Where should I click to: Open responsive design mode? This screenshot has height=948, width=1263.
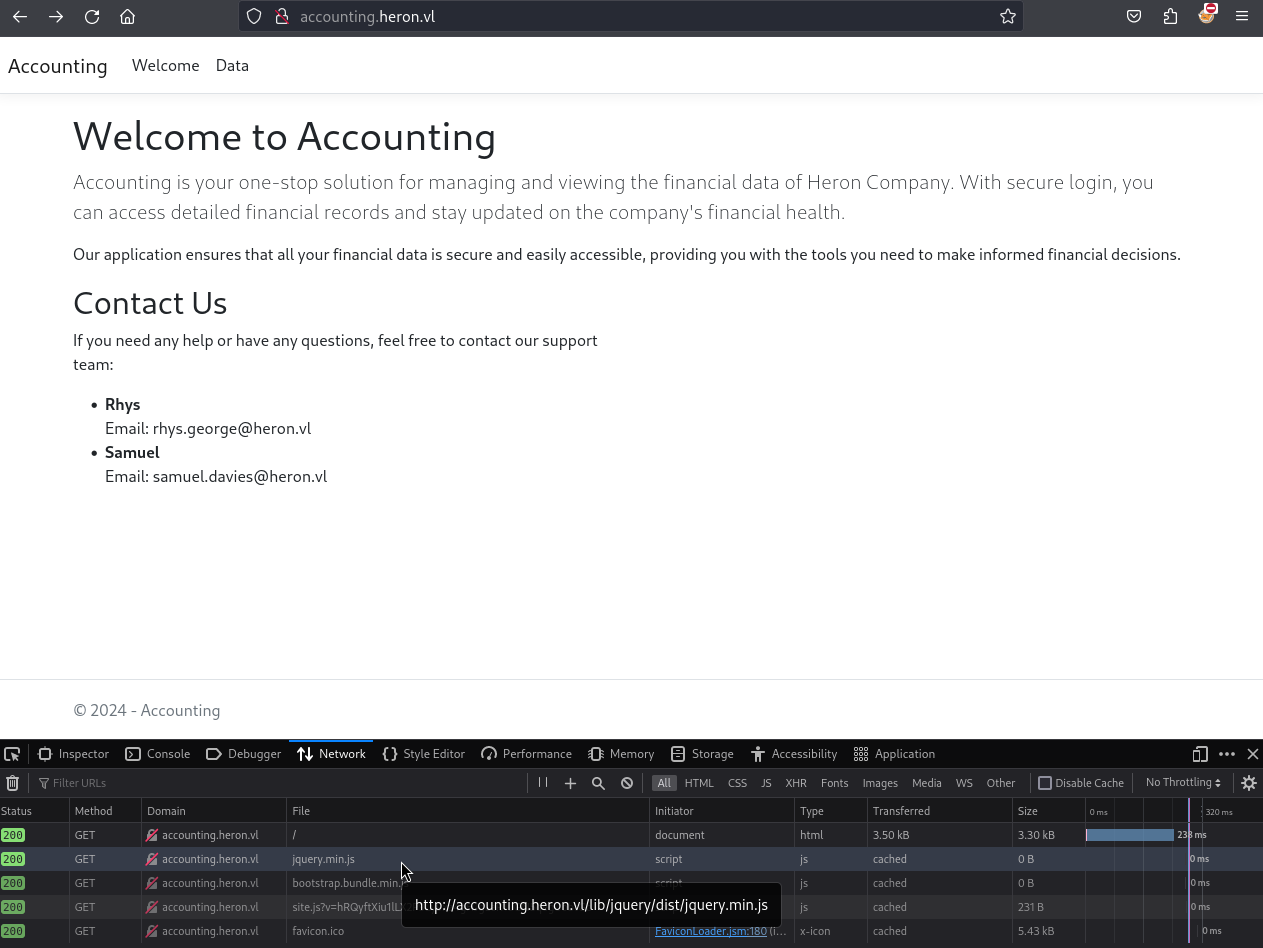coord(1200,754)
